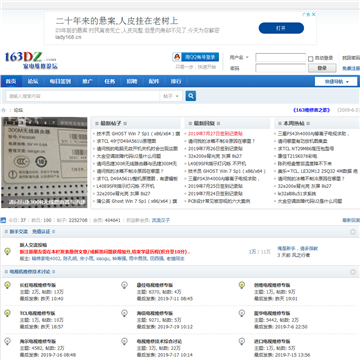The height and width of the screenshot is (360, 360).
Task: Collapse the 新手交流 section
Action: click(353, 232)
